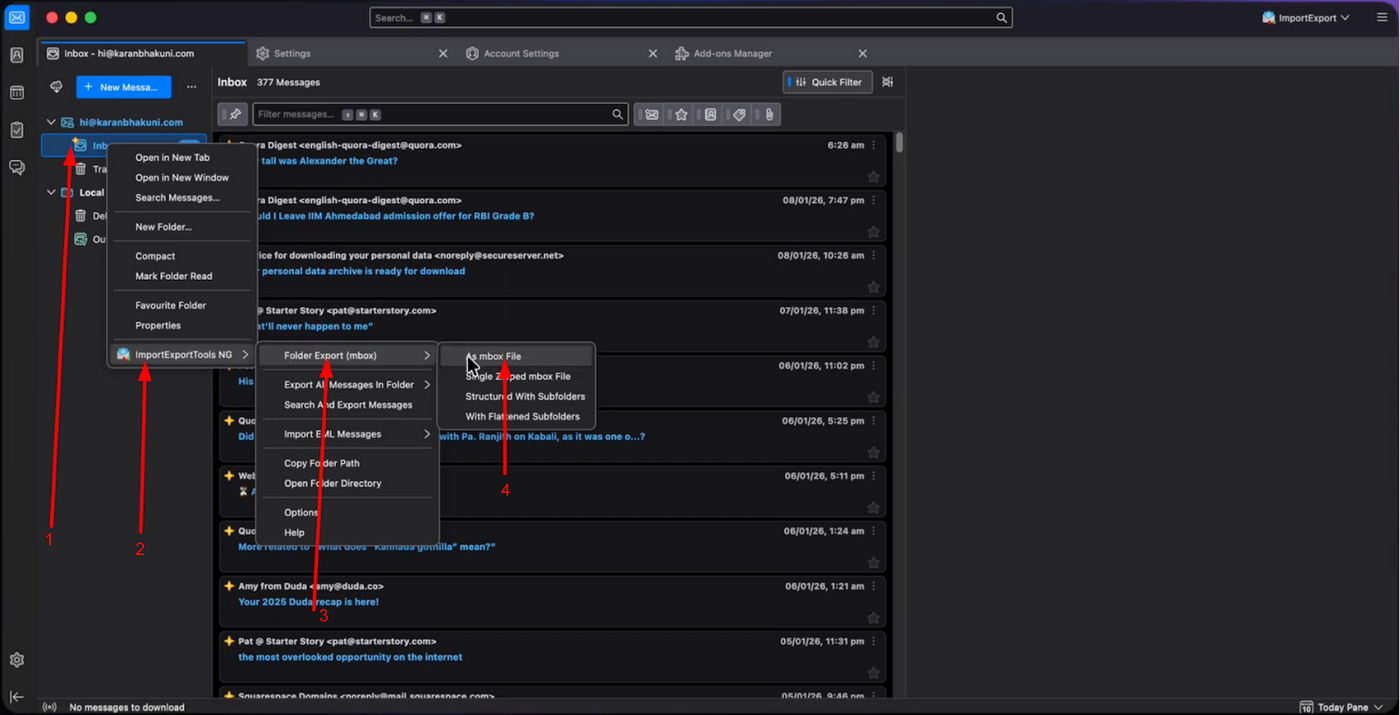Open Settings gear in bottom-left sidebar
This screenshot has height=715, width=1400.
tap(17, 660)
